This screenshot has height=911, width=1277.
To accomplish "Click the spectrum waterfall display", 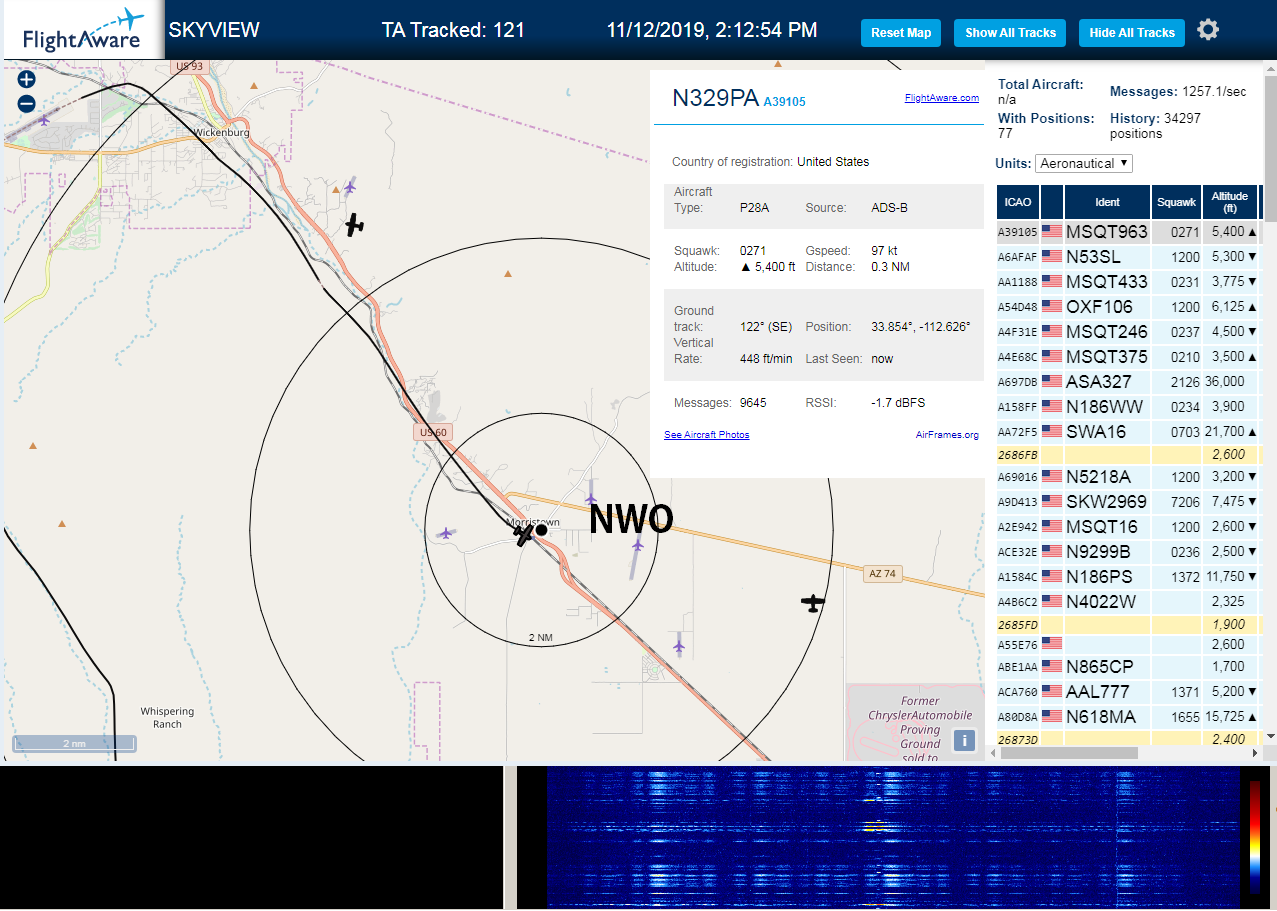I will pyautogui.click(x=893, y=838).
